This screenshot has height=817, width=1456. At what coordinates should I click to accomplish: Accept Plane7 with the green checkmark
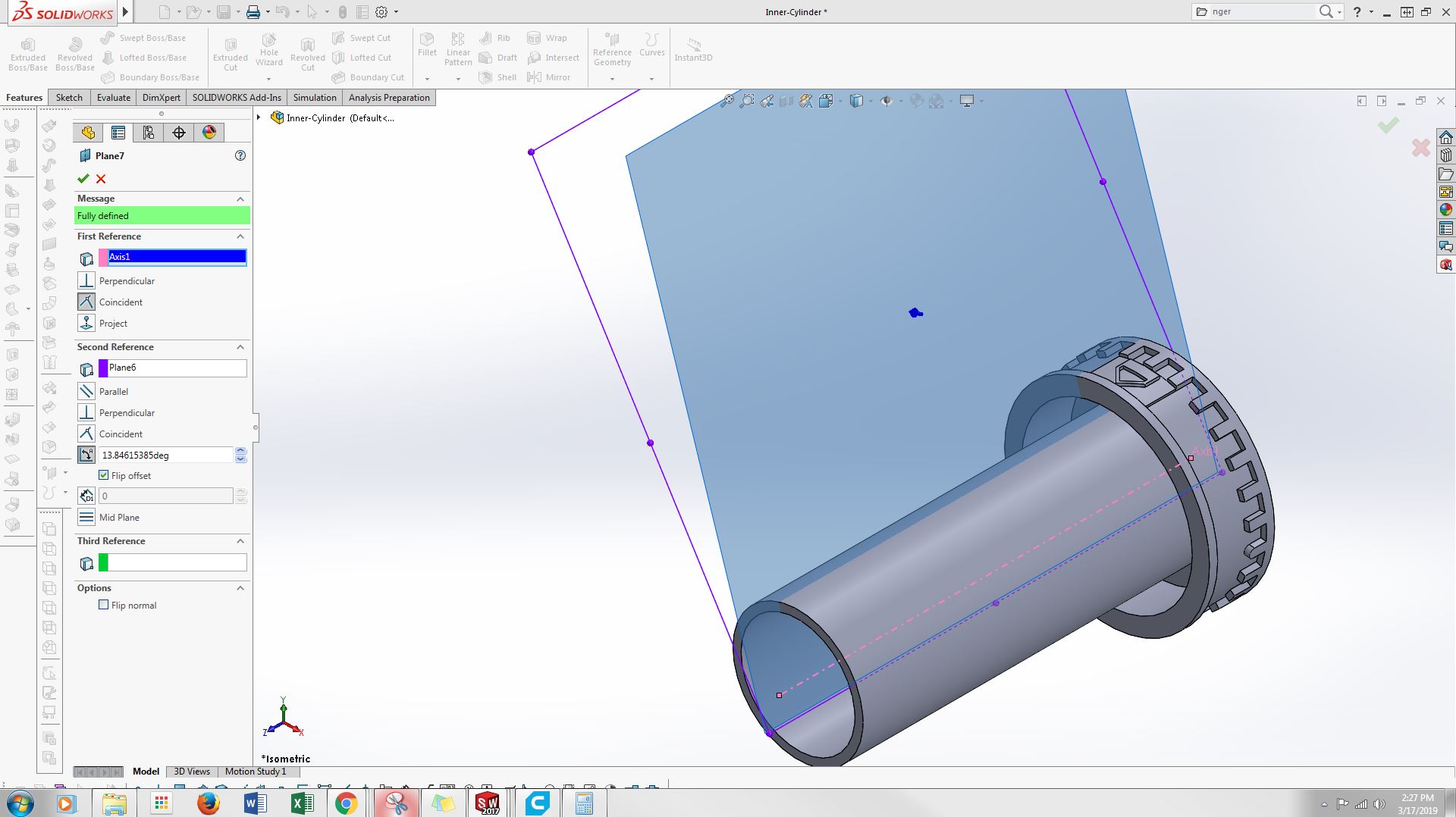pyautogui.click(x=83, y=179)
